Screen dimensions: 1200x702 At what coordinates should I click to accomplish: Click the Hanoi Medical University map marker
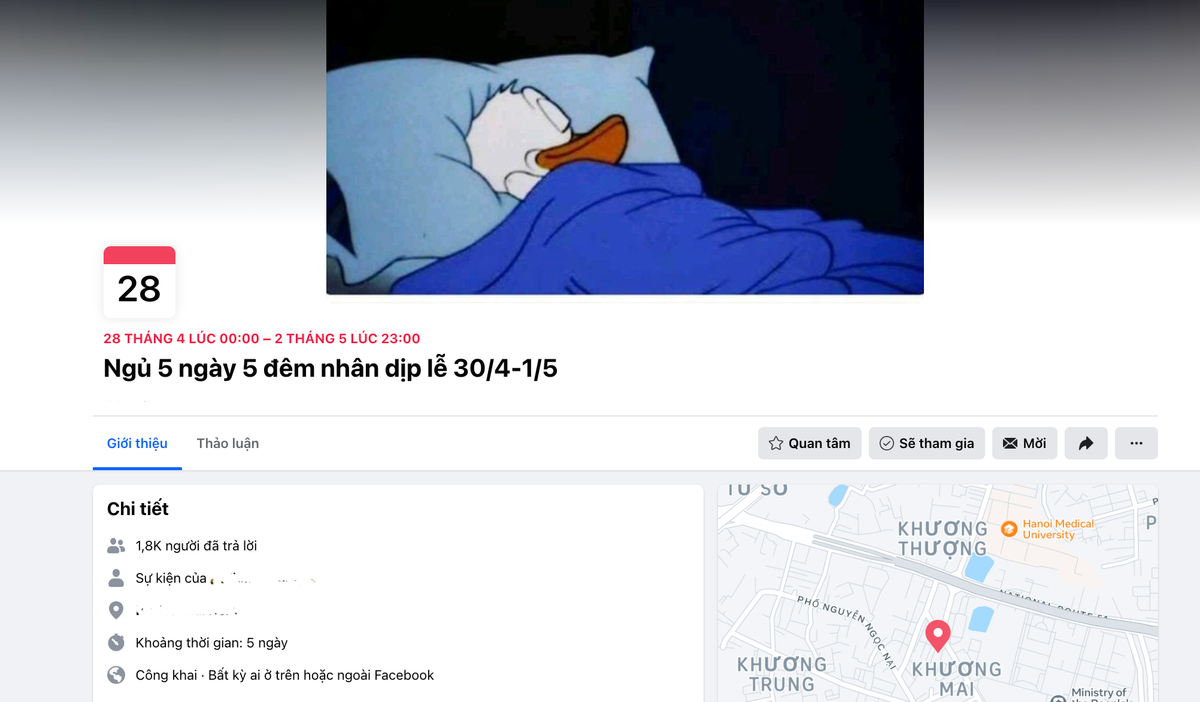1009,529
